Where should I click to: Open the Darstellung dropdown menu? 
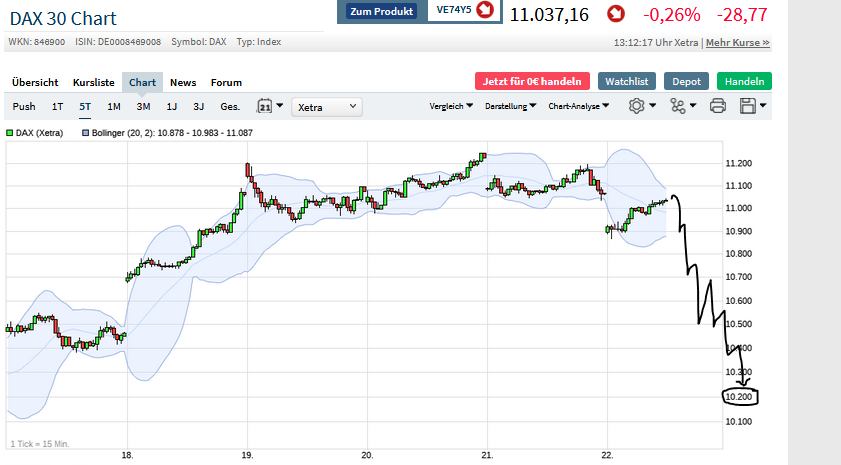[x=511, y=106]
